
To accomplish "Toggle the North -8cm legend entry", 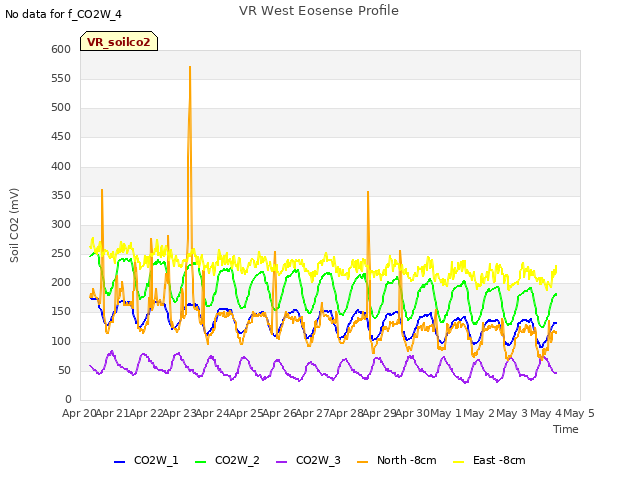I will tap(396, 460).
